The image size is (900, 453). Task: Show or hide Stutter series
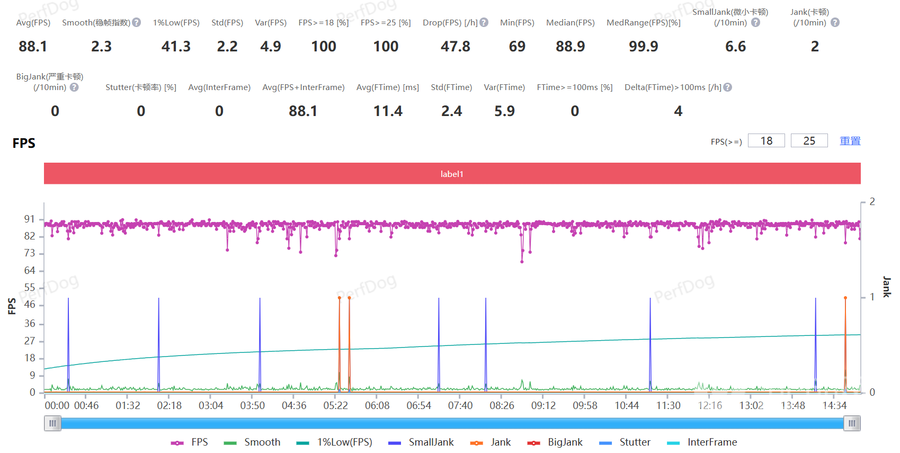coord(623,442)
